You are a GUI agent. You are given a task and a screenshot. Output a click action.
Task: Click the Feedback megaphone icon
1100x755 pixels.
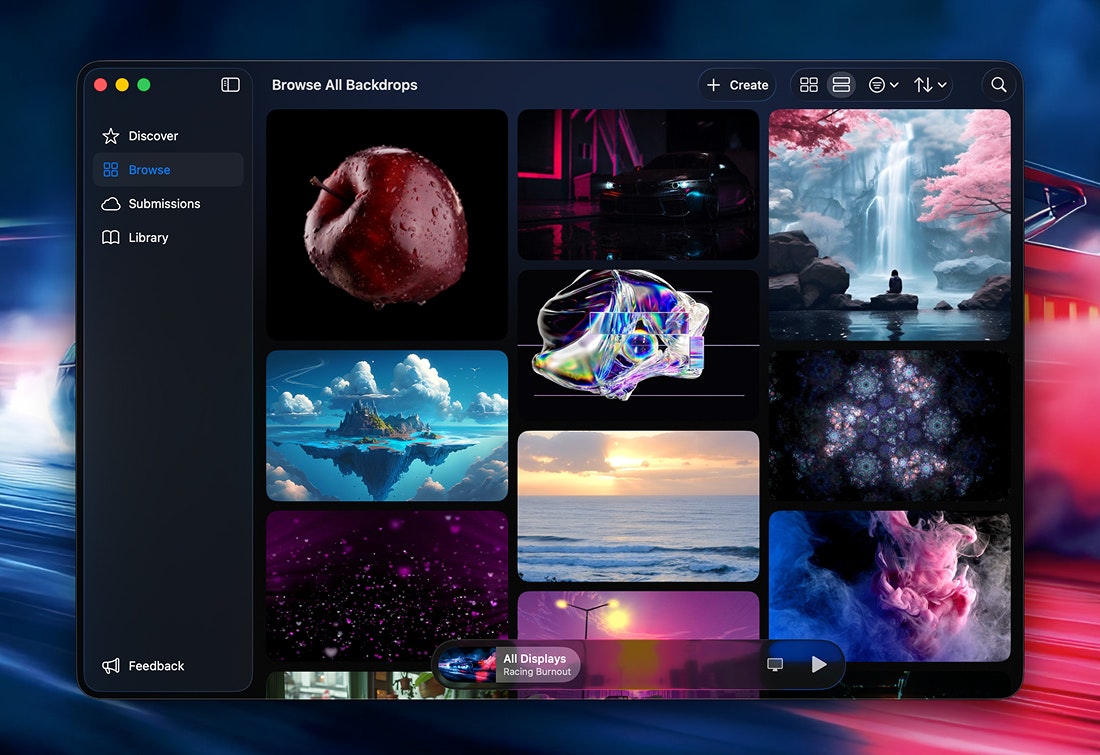tap(110, 666)
